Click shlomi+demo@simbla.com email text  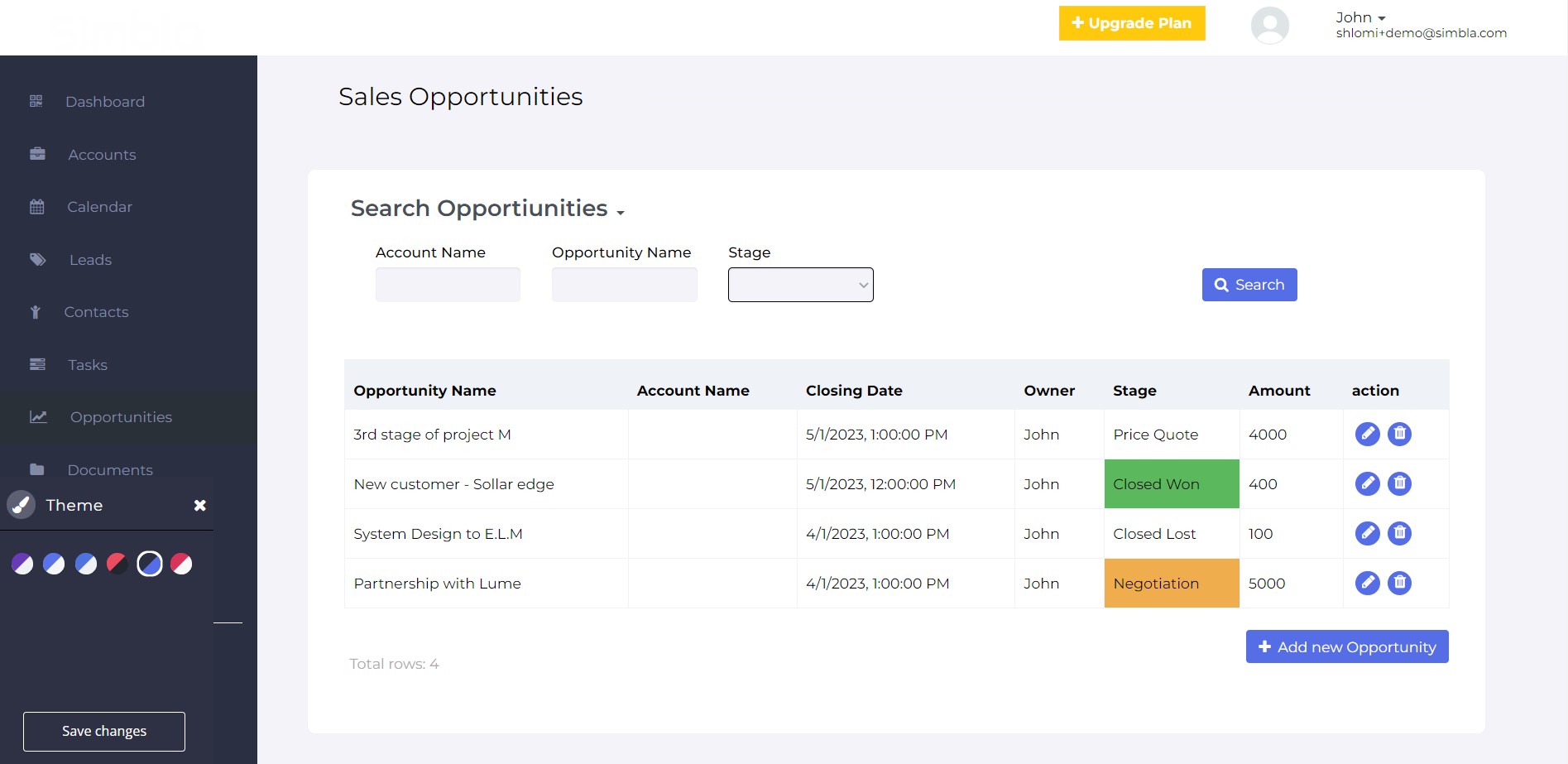coord(1421,33)
